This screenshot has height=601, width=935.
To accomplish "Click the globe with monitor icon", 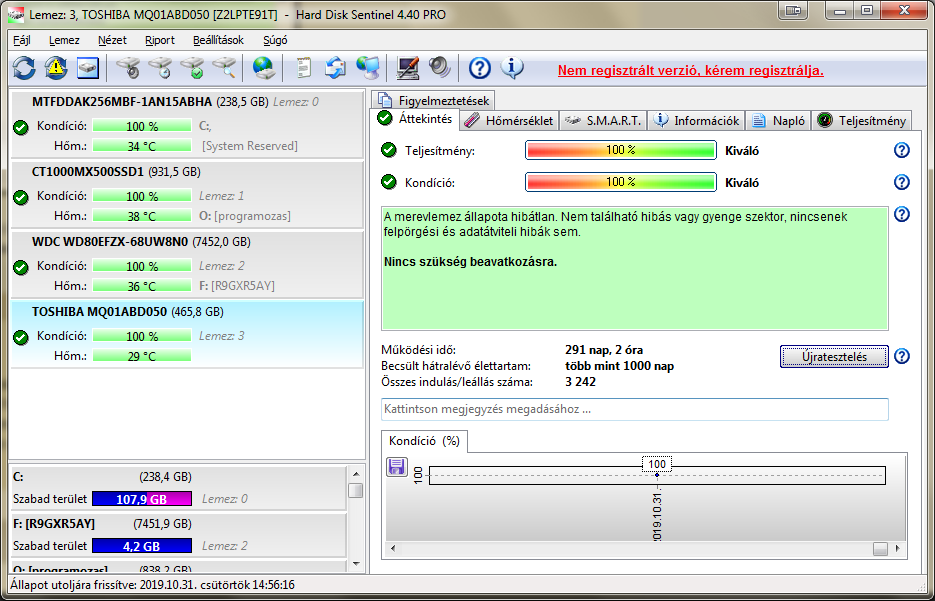I will 368,69.
